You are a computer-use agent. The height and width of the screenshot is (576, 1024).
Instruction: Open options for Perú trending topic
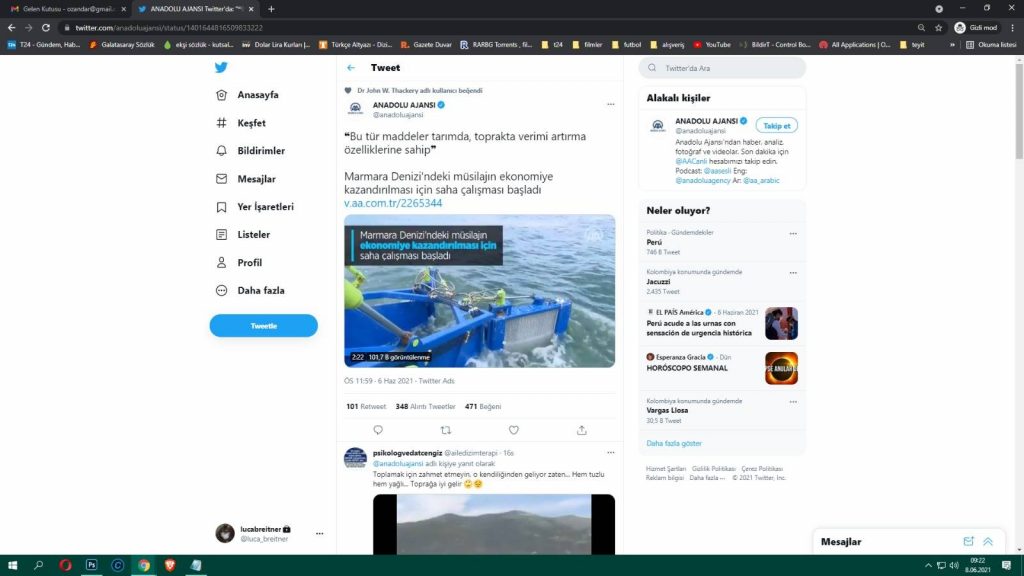[793, 233]
